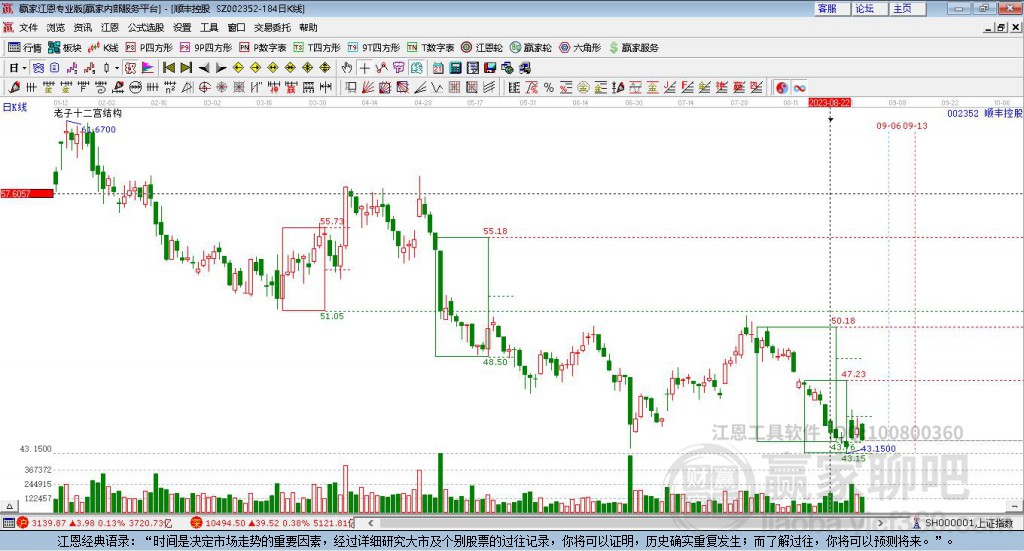The height and width of the screenshot is (551, 1024).
Task: Select the percent % retracement tool
Action: click(x=549, y=87)
